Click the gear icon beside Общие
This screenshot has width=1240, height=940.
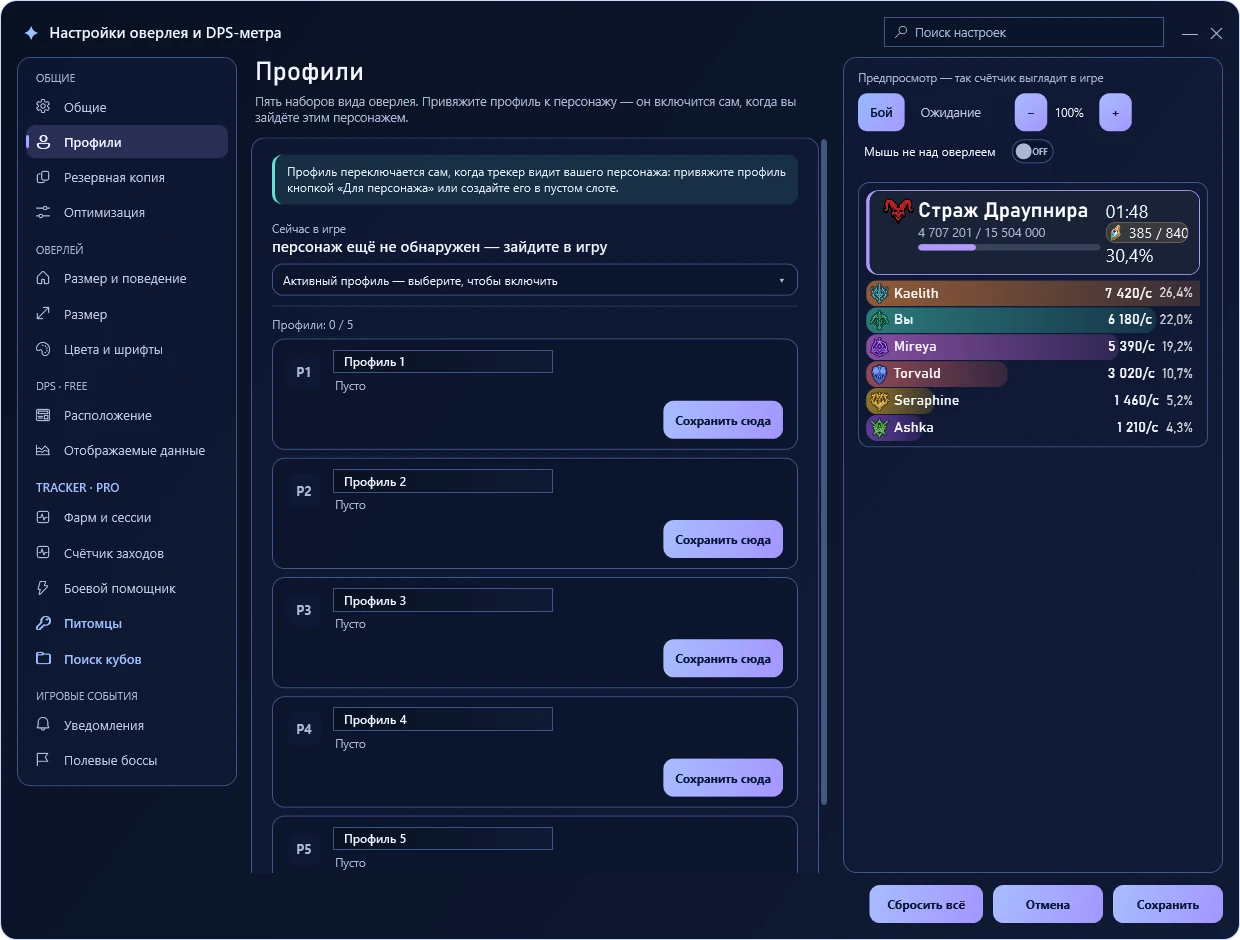(43, 107)
